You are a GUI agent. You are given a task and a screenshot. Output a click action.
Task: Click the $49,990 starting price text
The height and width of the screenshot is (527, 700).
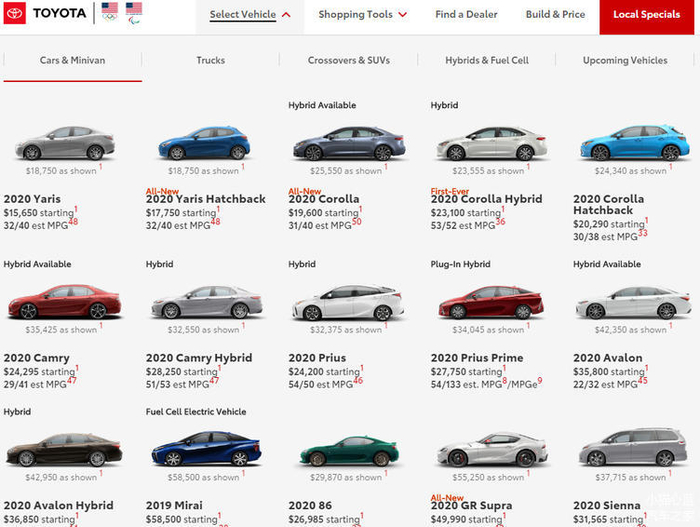click(467, 519)
